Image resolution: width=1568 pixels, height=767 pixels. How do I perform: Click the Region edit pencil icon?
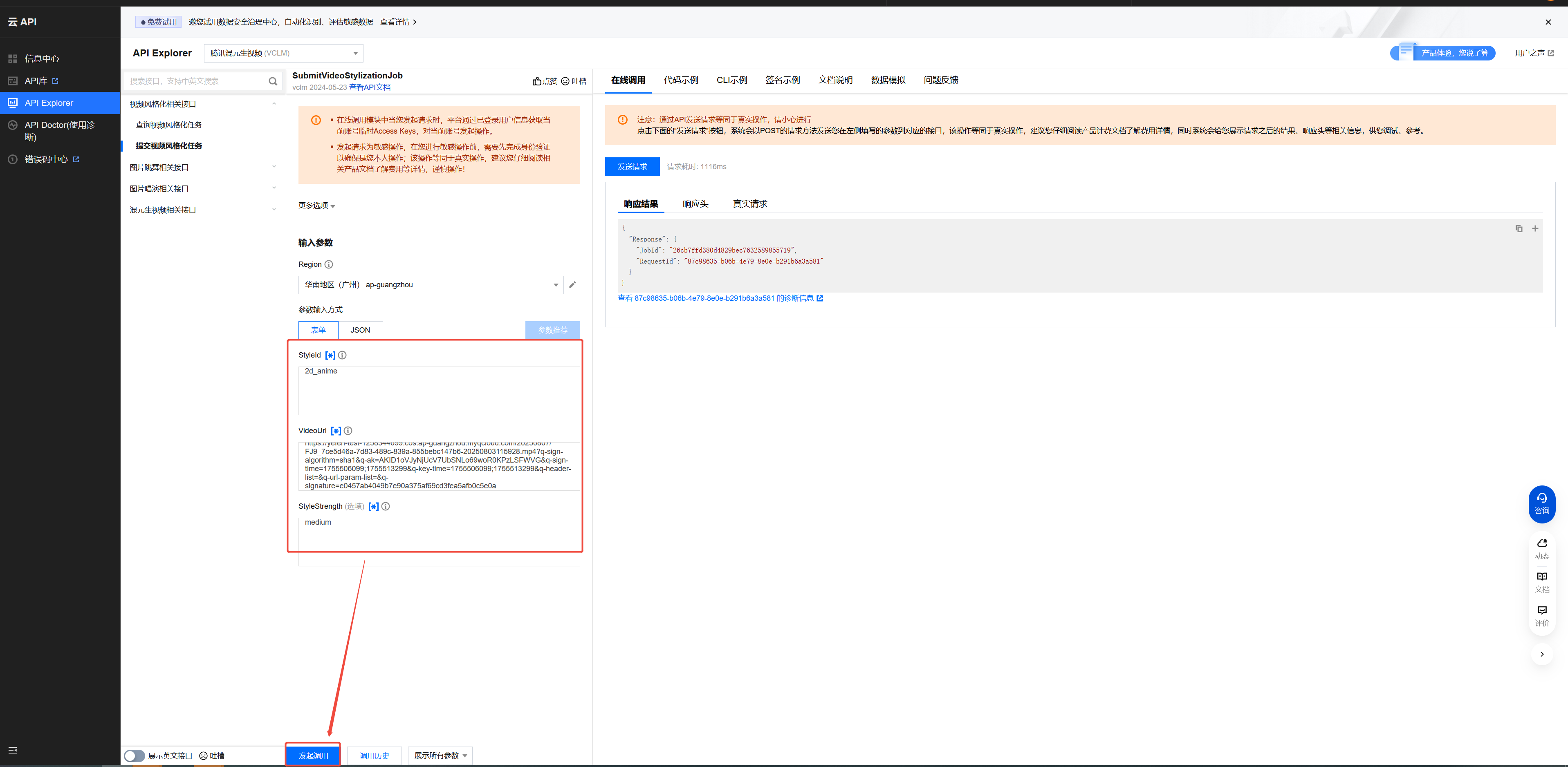(x=572, y=285)
